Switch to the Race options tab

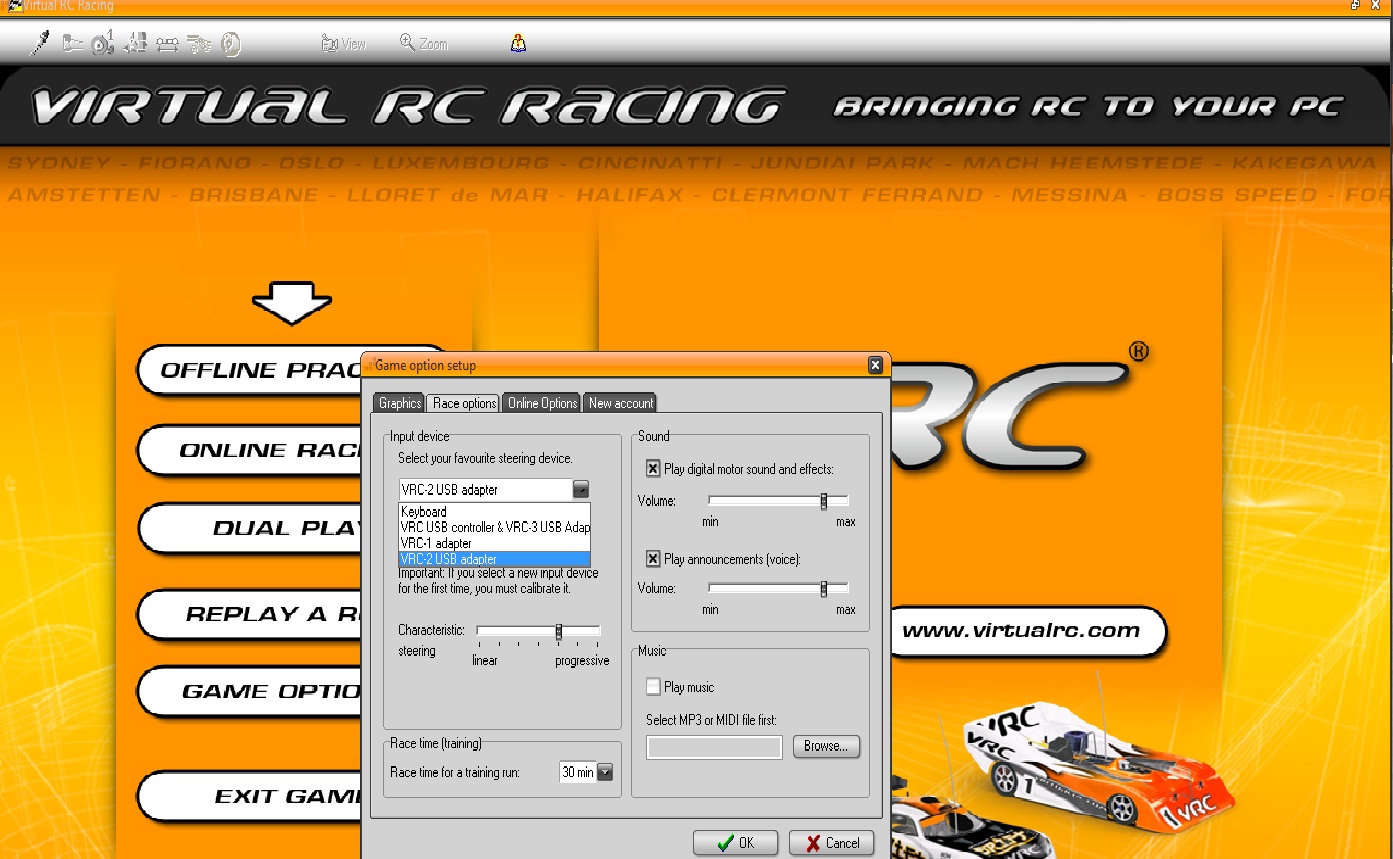(464, 403)
